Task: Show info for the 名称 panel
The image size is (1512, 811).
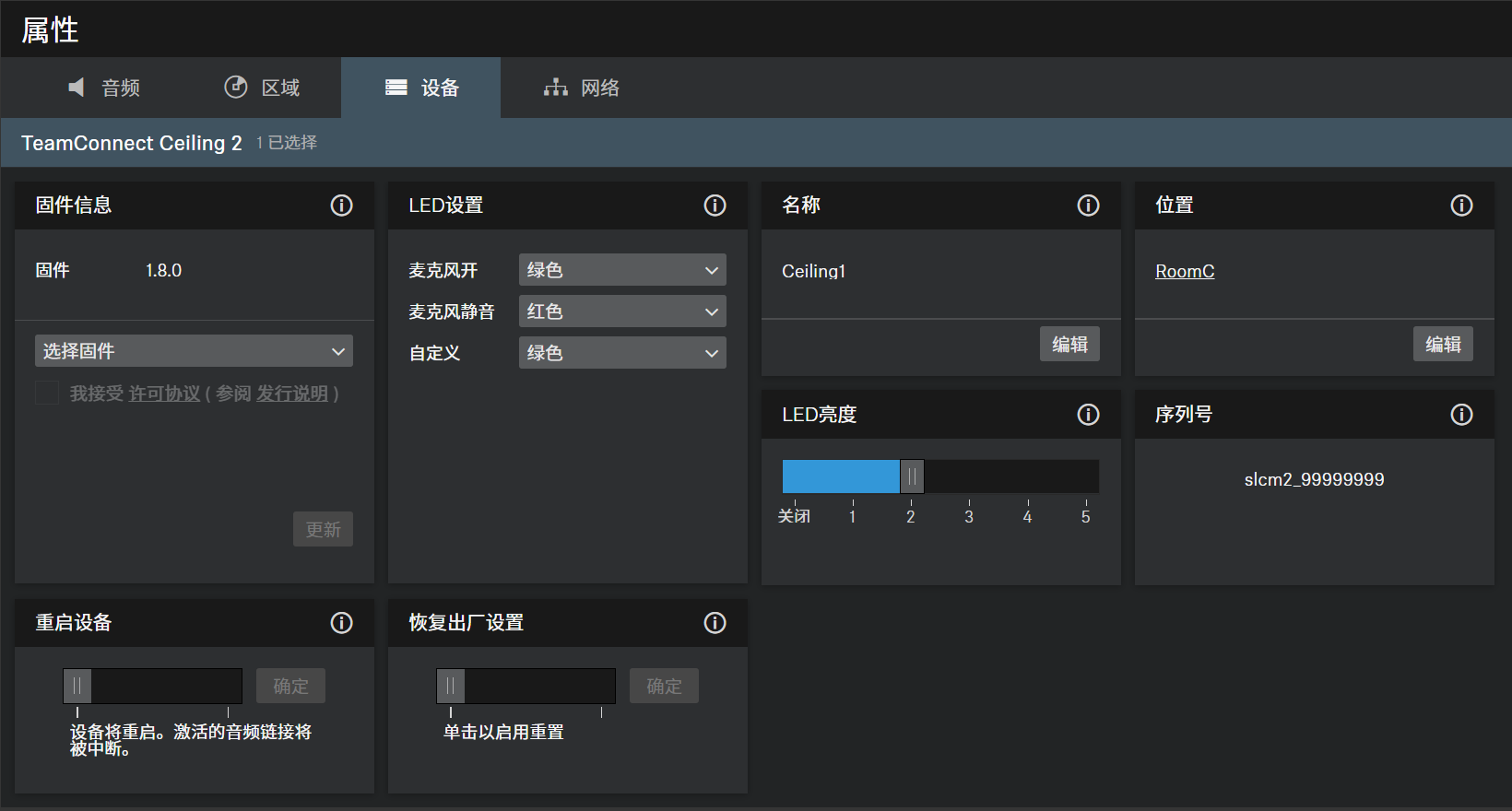Action: point(1088,206)
